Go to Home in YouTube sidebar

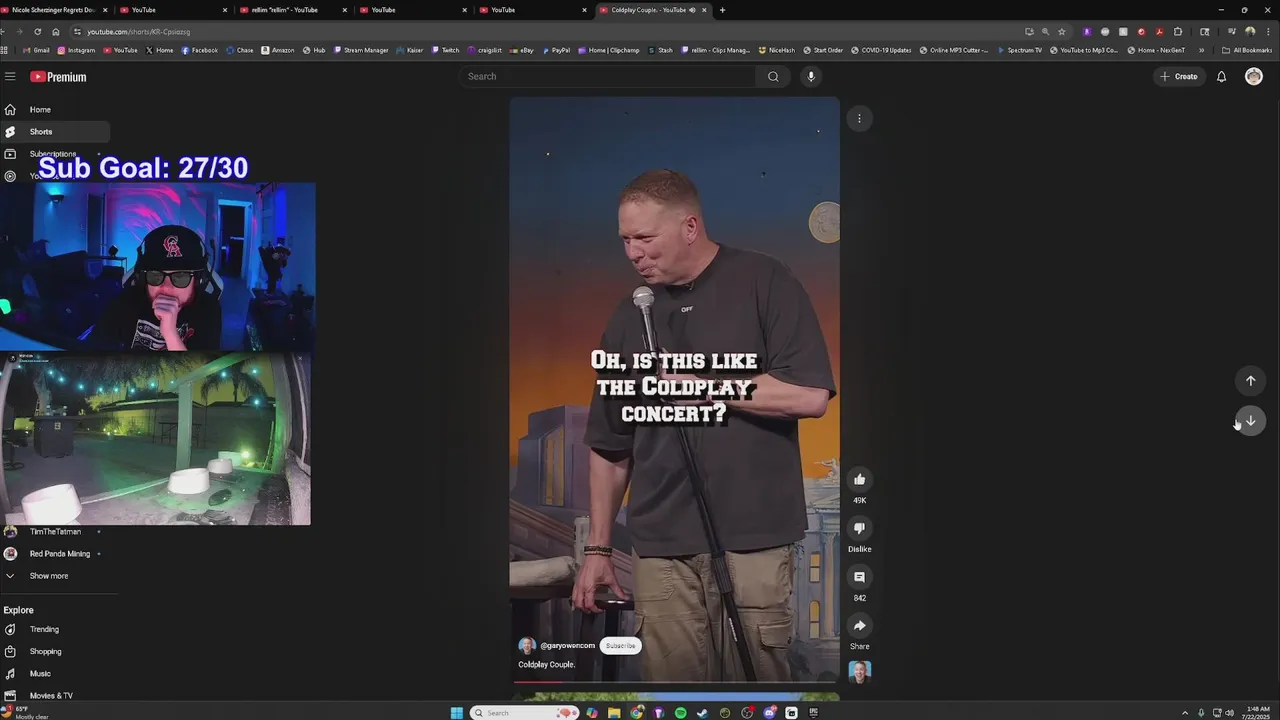pyautogui.click(x=40, y=109)
